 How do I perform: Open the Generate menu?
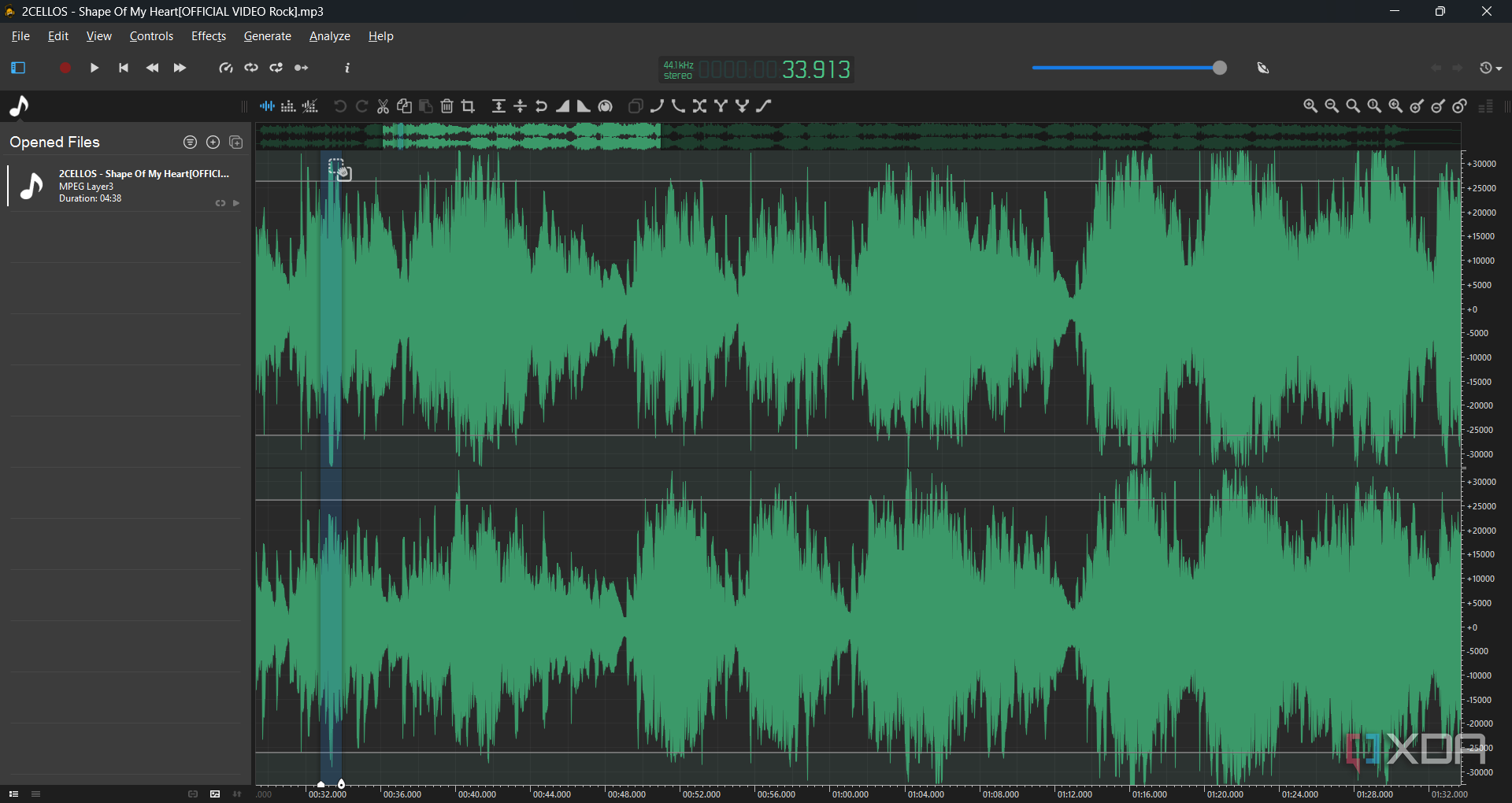coord(268,36)
